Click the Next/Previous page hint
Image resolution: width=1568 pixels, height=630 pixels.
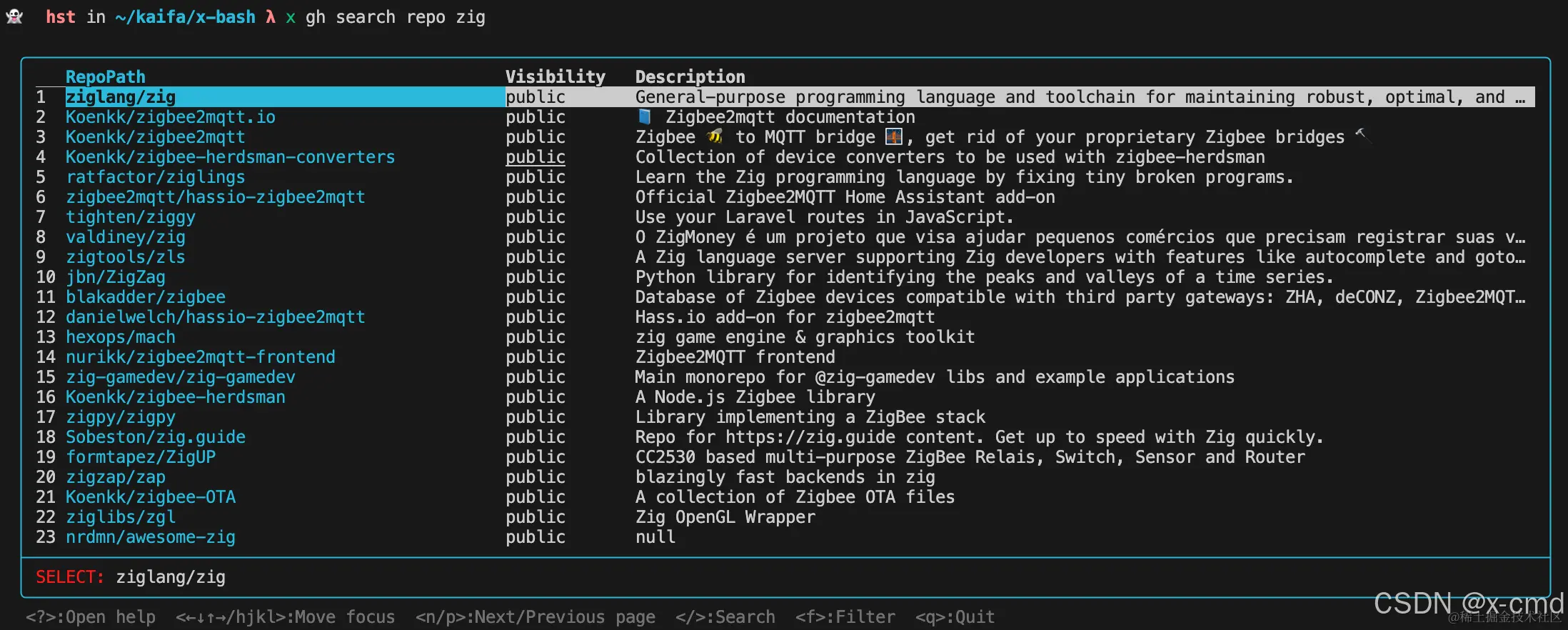tap(536, 617)
